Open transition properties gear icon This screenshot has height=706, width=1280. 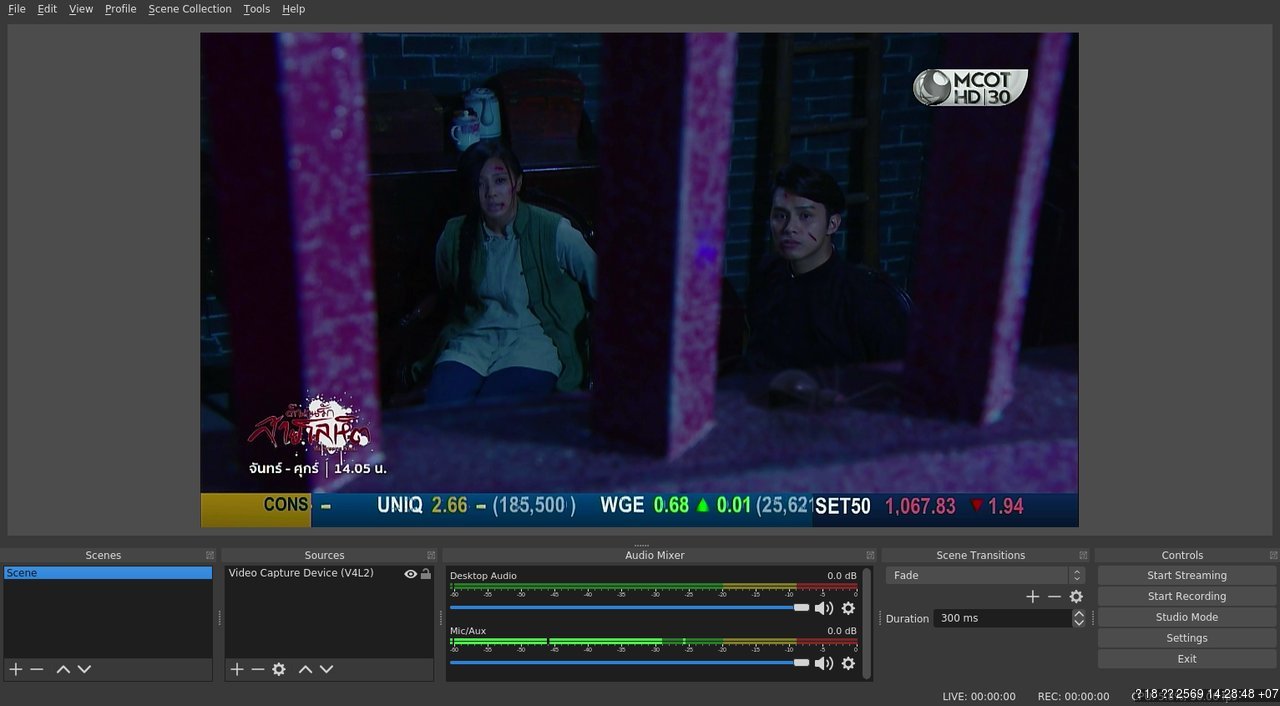(x=1076, y=596)
